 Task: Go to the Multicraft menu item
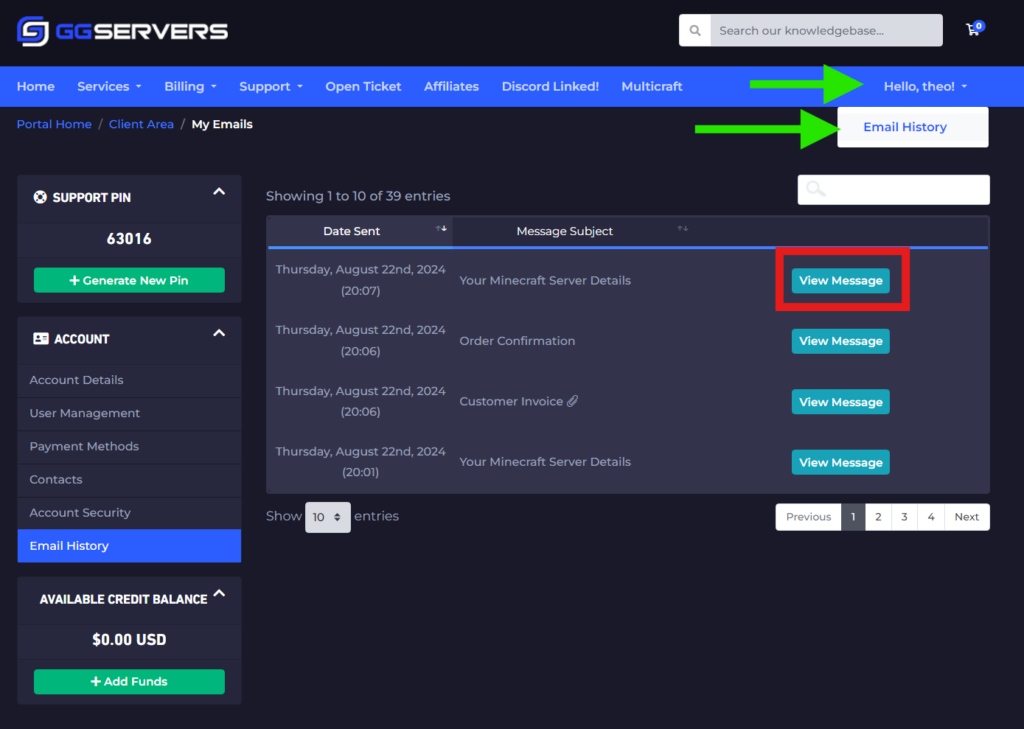pyautogui.click(x=651, y=87)
